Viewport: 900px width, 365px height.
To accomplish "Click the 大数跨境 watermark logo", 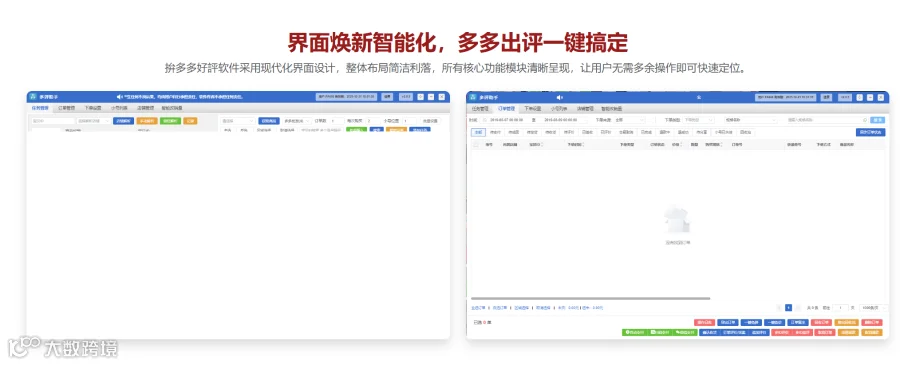I will [62, 348].
